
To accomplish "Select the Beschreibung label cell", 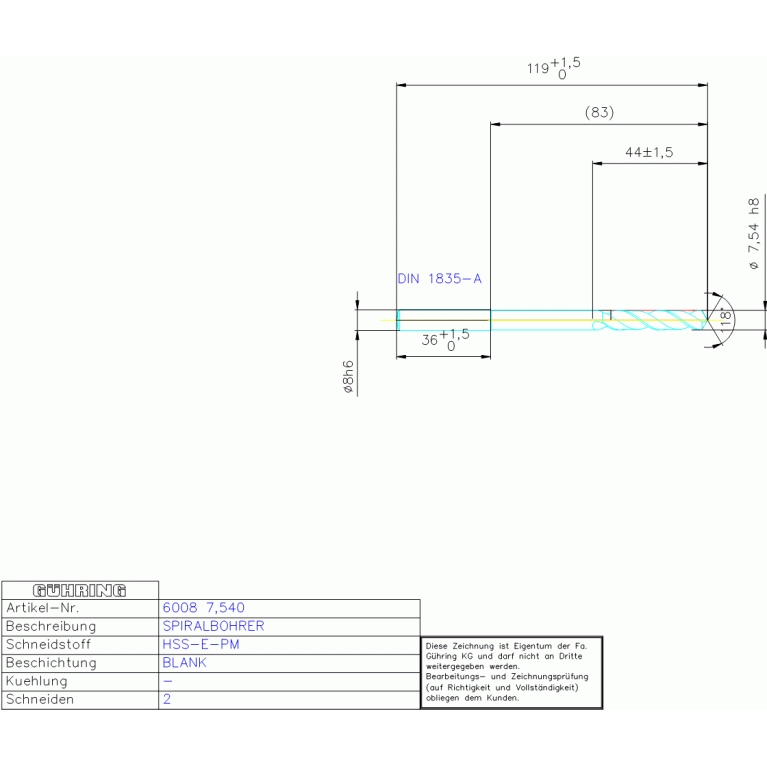I will 50,626.
